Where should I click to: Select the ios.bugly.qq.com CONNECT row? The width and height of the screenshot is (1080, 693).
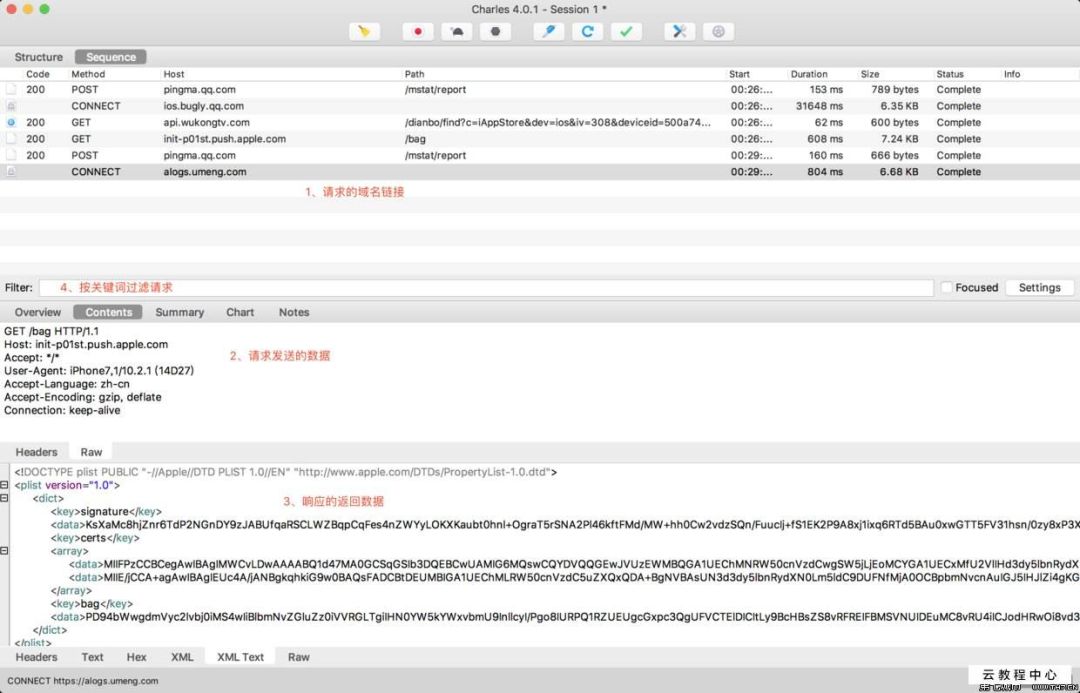(540, 106)
